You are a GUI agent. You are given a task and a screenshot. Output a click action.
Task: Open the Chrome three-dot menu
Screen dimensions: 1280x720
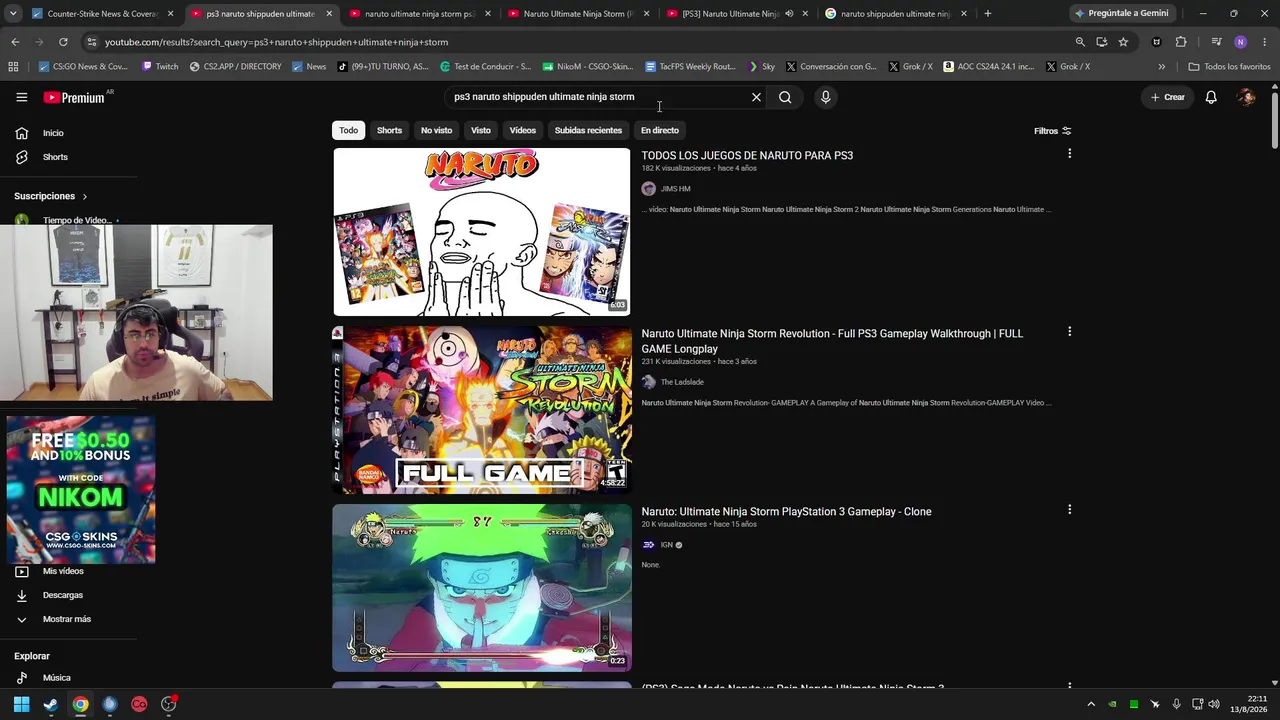(x=1264, y=42)
